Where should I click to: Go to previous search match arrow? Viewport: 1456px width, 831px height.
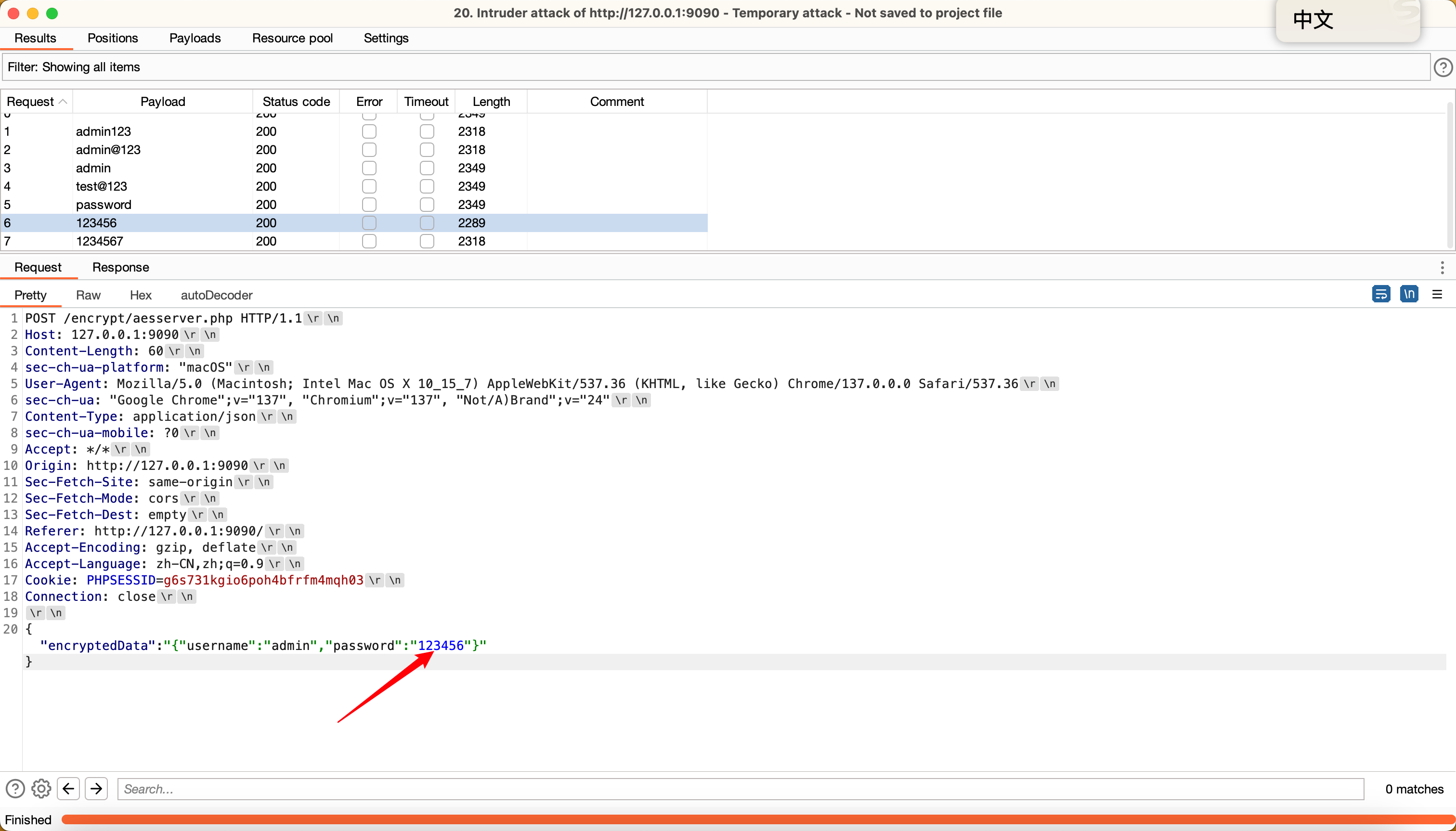[x=68, y=789]
